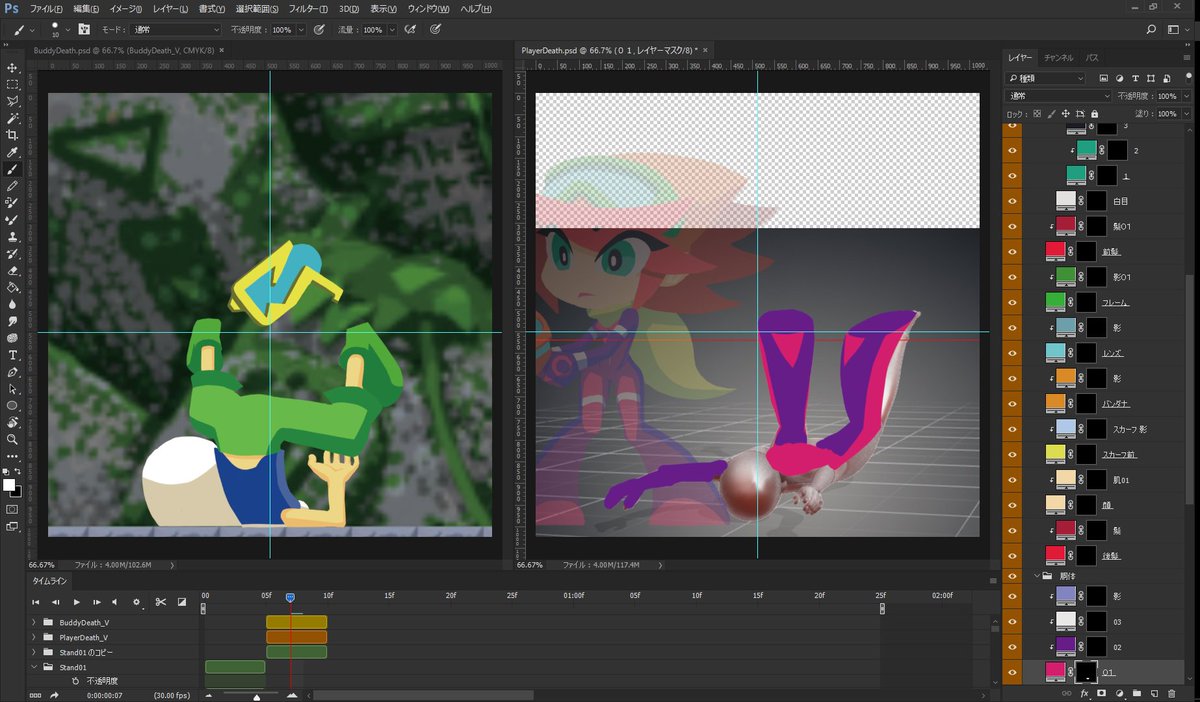The image size is (1200, 702).
Task: Hide the 白目 layer
Action: pos(1012,201)
